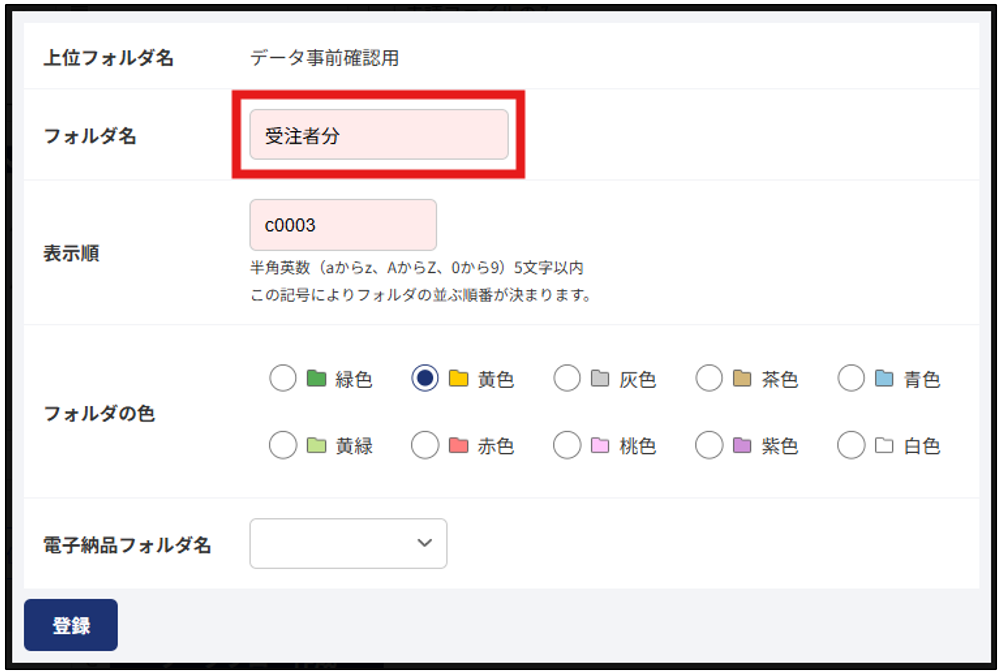Click the dropdown chevron arrow
This screenshot has width=999, height=672.
(424, 543)
